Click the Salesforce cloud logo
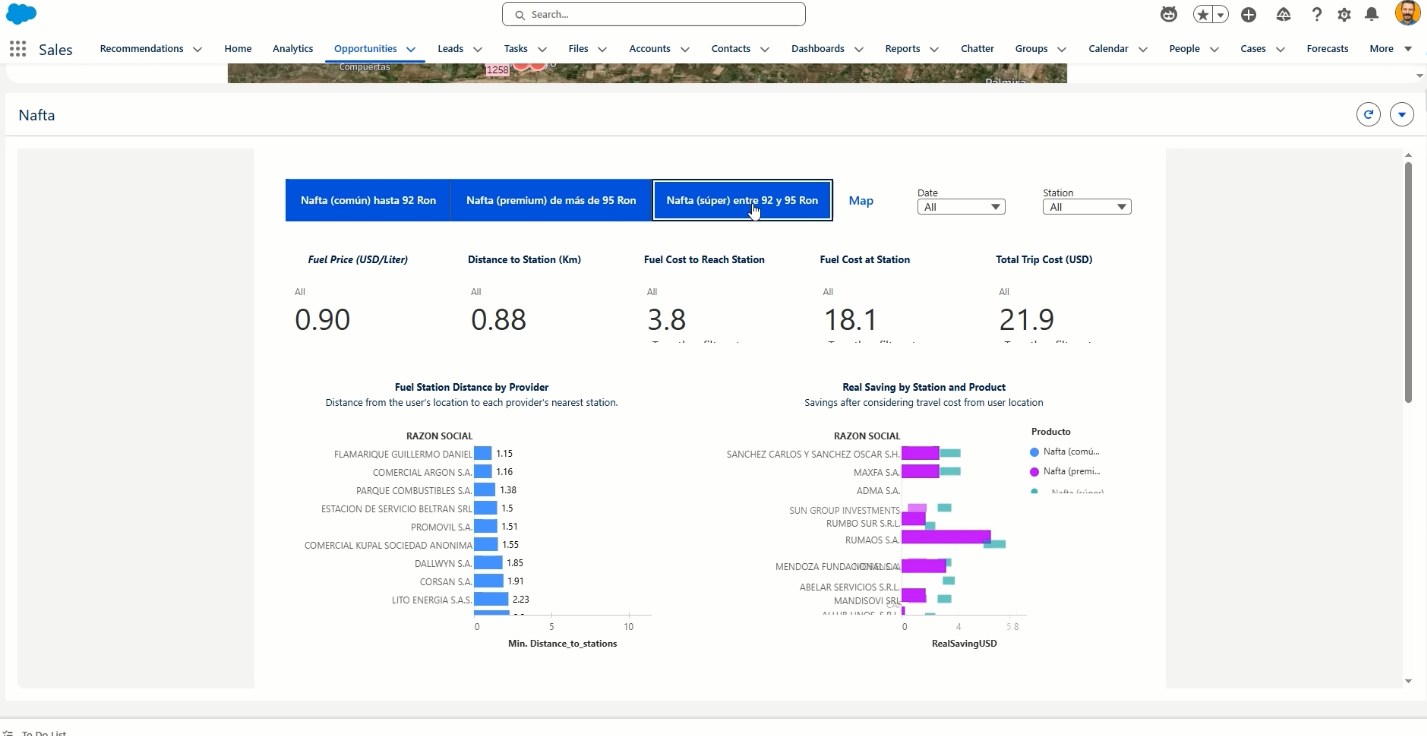The width and height of the screenshot is (1427, 736). (21, 14)
